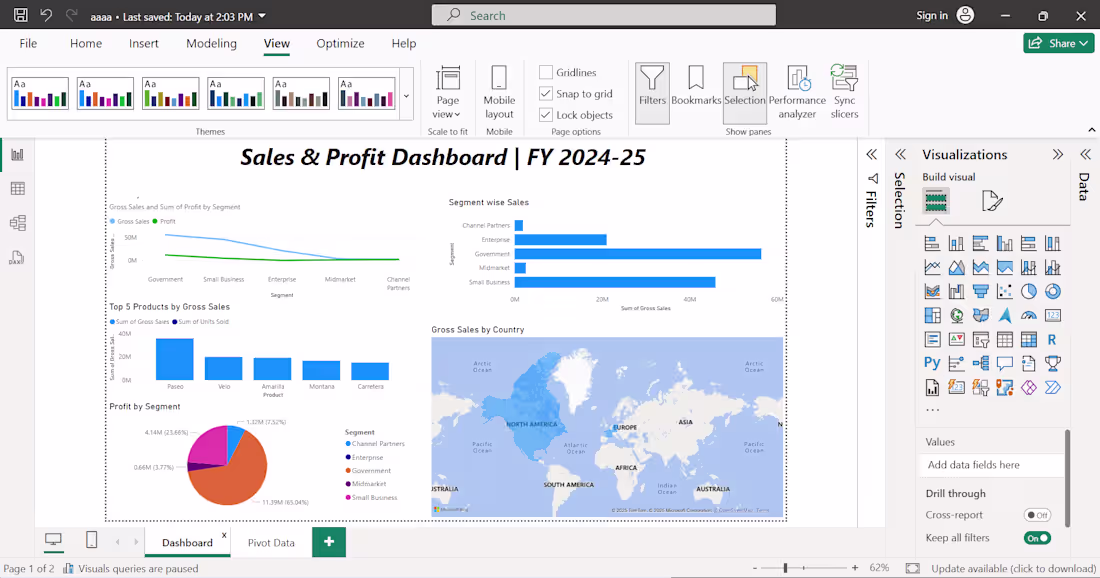Add a new report page with plus button
This screenshot has width=1100, height=578.
click(329, 541)
